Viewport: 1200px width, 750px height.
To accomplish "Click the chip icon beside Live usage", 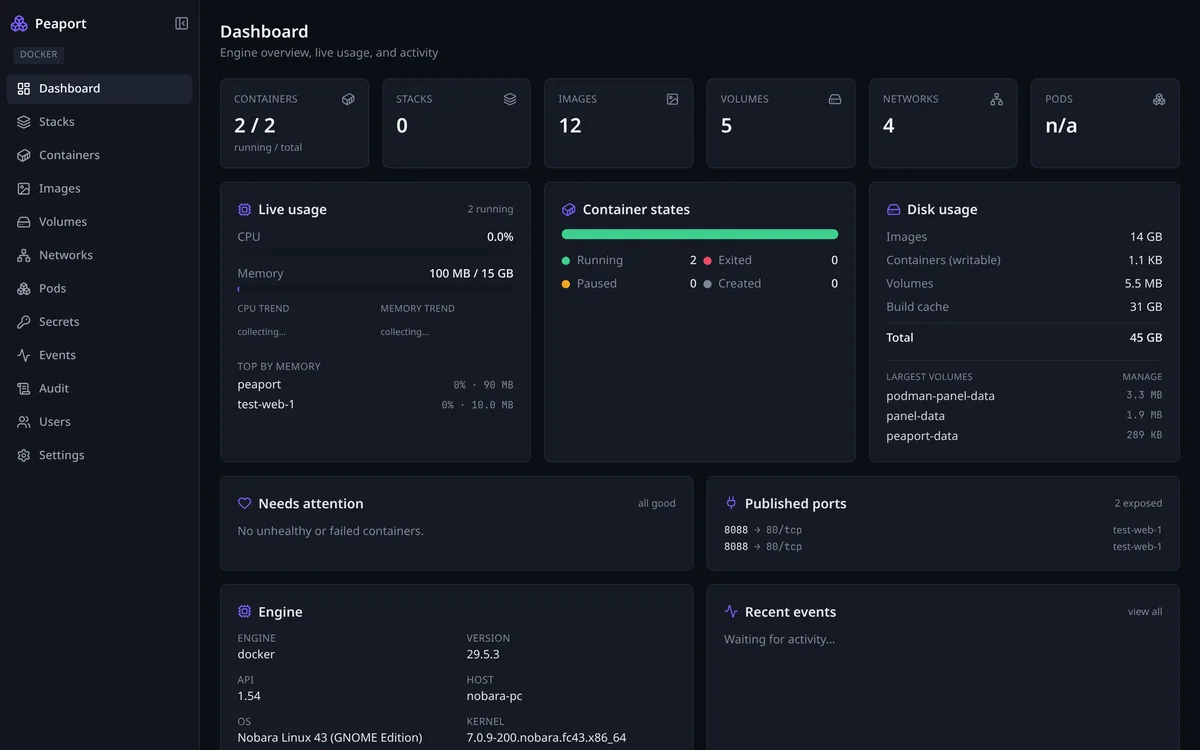I will pyautogui.click(x=244, y=210).
